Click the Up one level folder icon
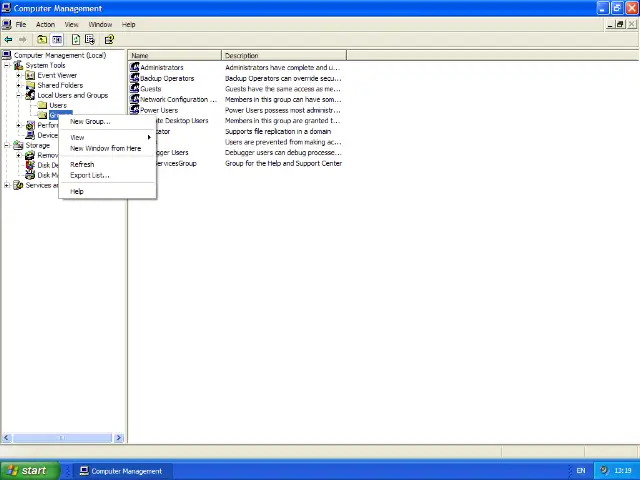The width and height of the screenshot is (640, 480). [x=42, y=40]
